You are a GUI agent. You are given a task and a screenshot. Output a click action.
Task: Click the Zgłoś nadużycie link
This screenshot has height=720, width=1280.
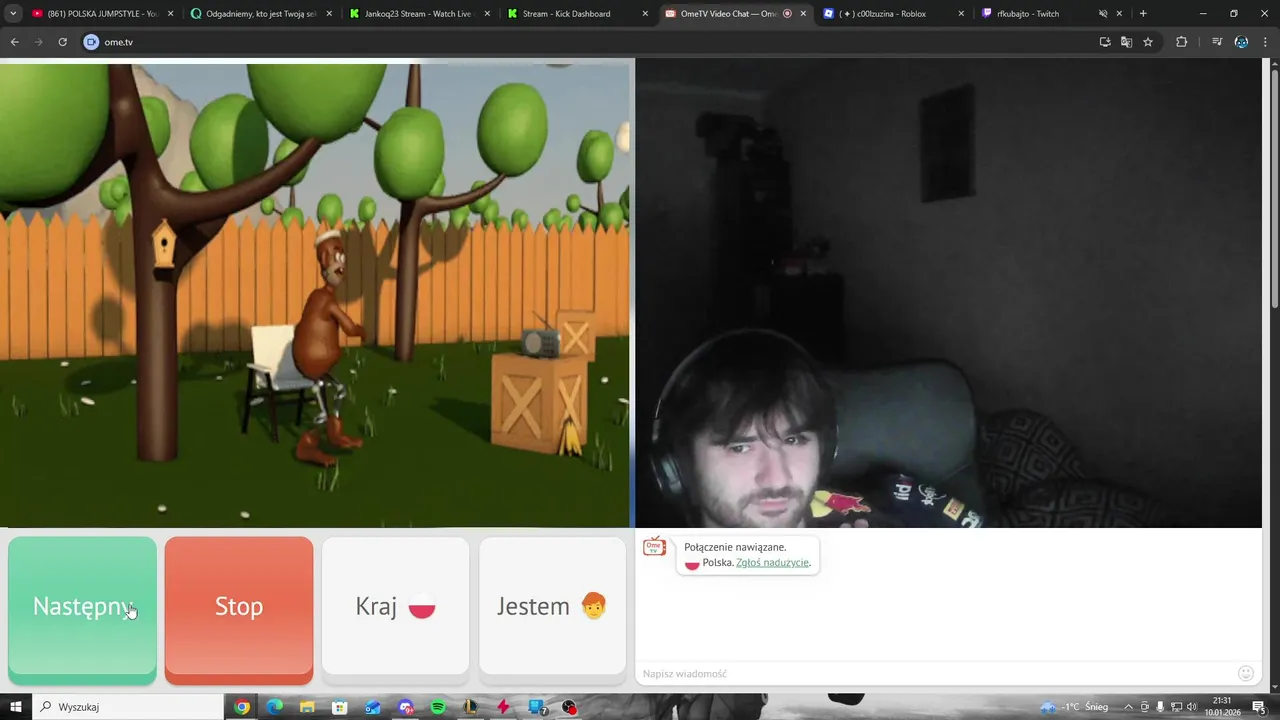tap(773, 563)
